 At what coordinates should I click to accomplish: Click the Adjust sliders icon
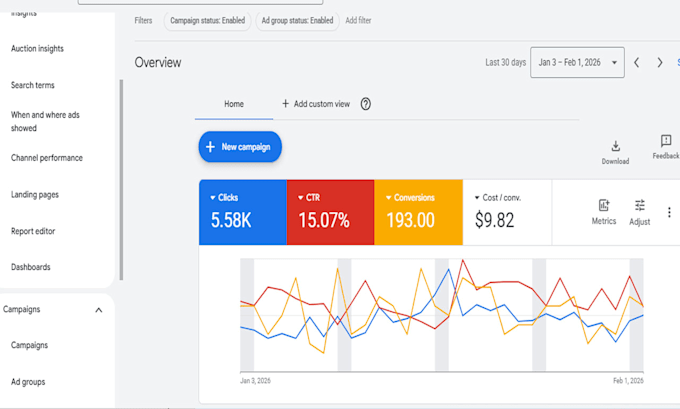[x=640, y=205]
